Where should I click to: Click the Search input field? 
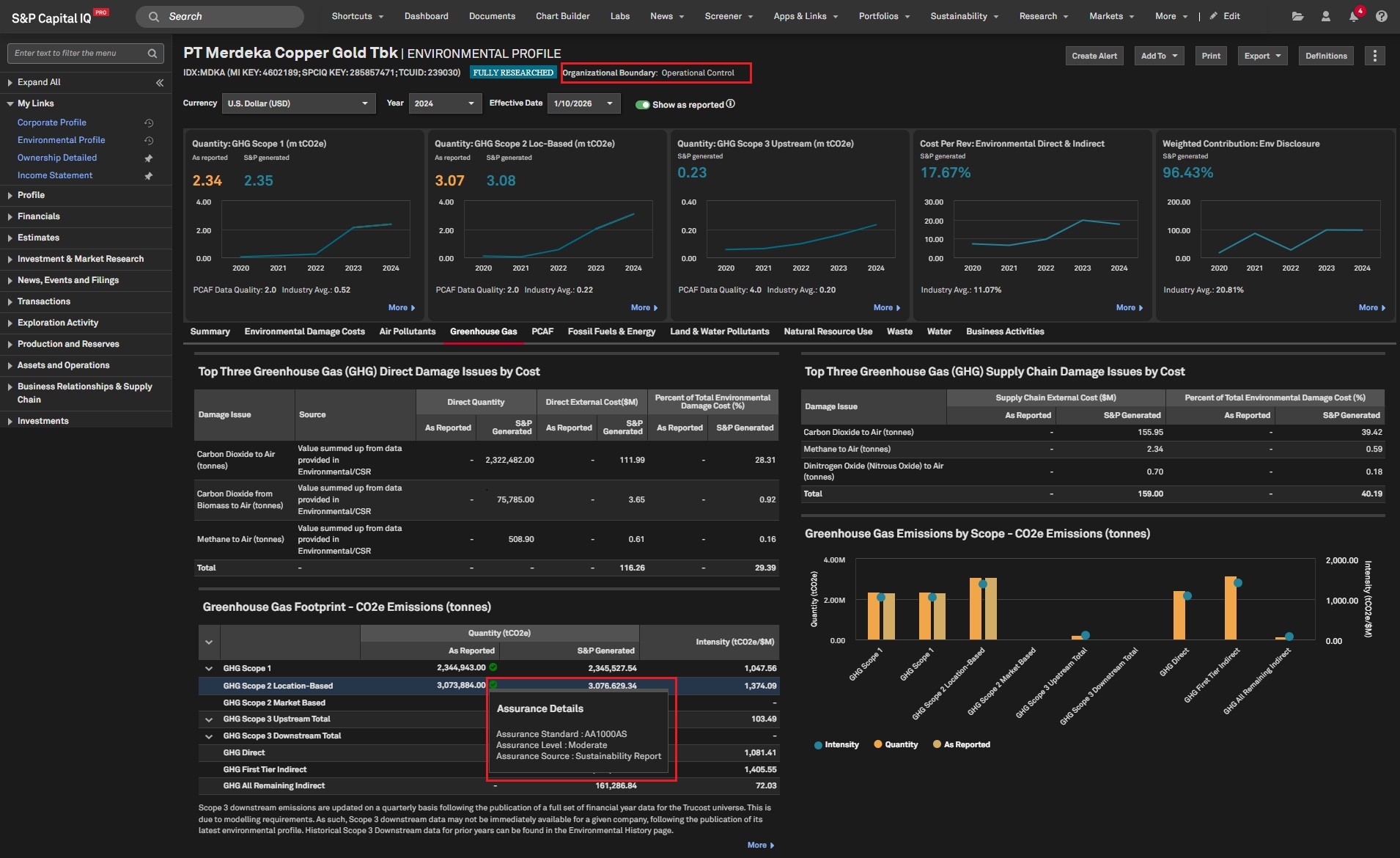pos(220,16)
